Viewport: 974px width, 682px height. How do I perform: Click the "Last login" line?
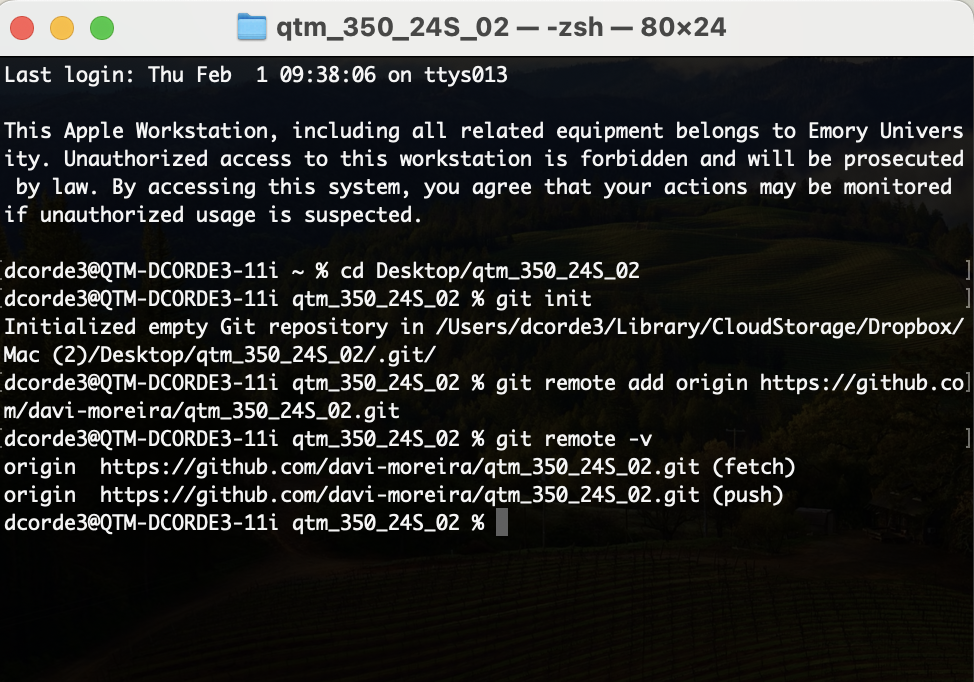coord(256,75)
